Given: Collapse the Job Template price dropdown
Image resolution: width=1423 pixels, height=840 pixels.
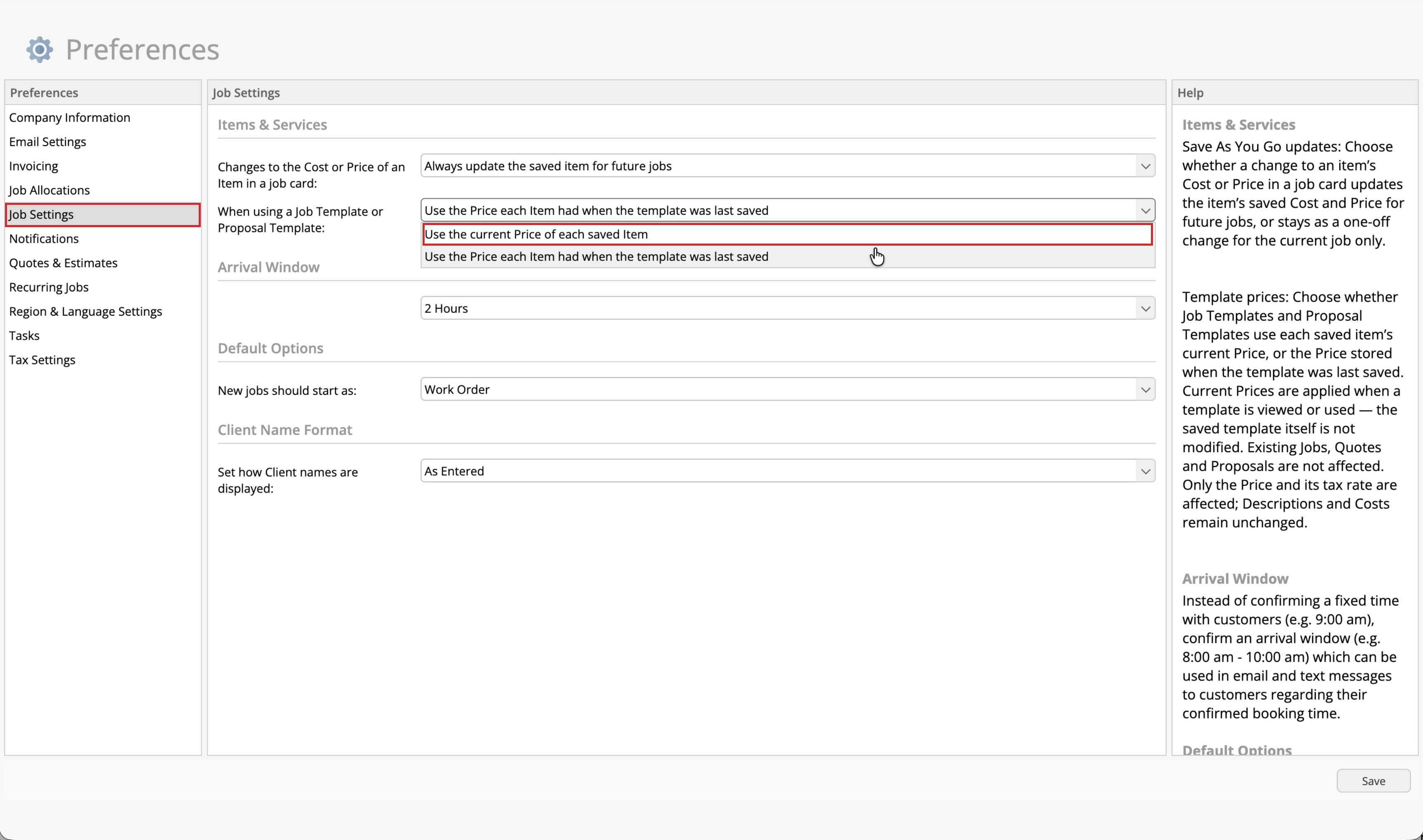Looking at the screenshot, I should (x=787, y=211).
